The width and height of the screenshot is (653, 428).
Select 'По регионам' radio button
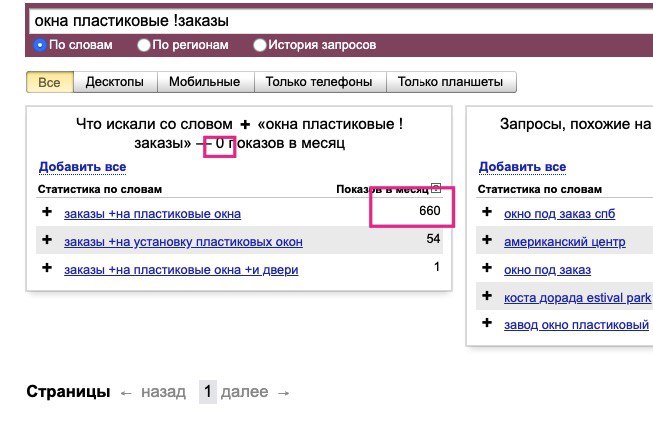144,45
